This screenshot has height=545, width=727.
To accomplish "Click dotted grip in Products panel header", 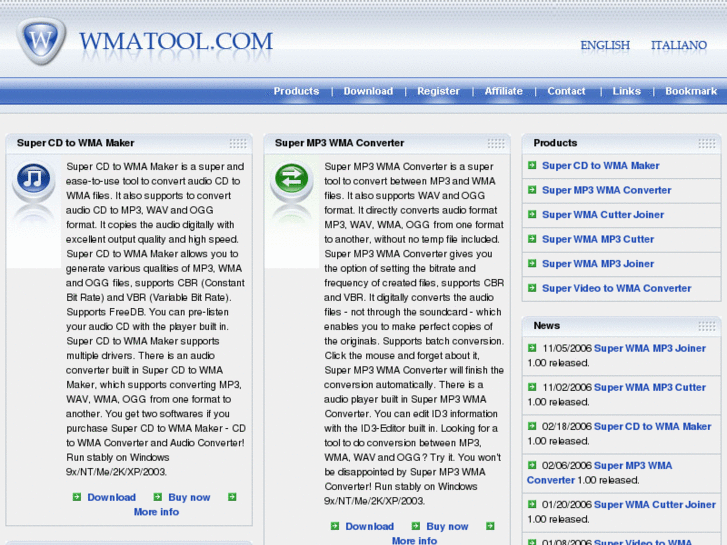I will pos(707,144).
